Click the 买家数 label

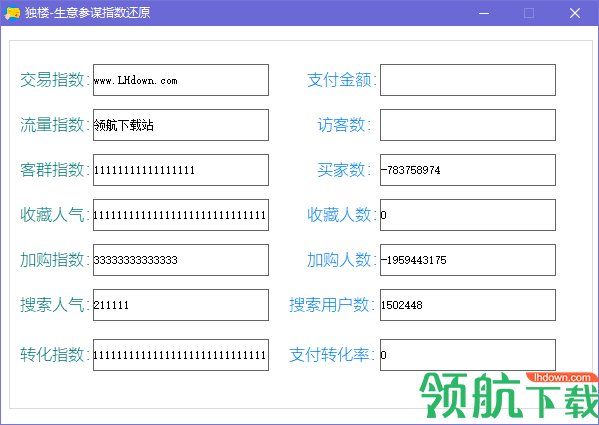tap(344, 170)
